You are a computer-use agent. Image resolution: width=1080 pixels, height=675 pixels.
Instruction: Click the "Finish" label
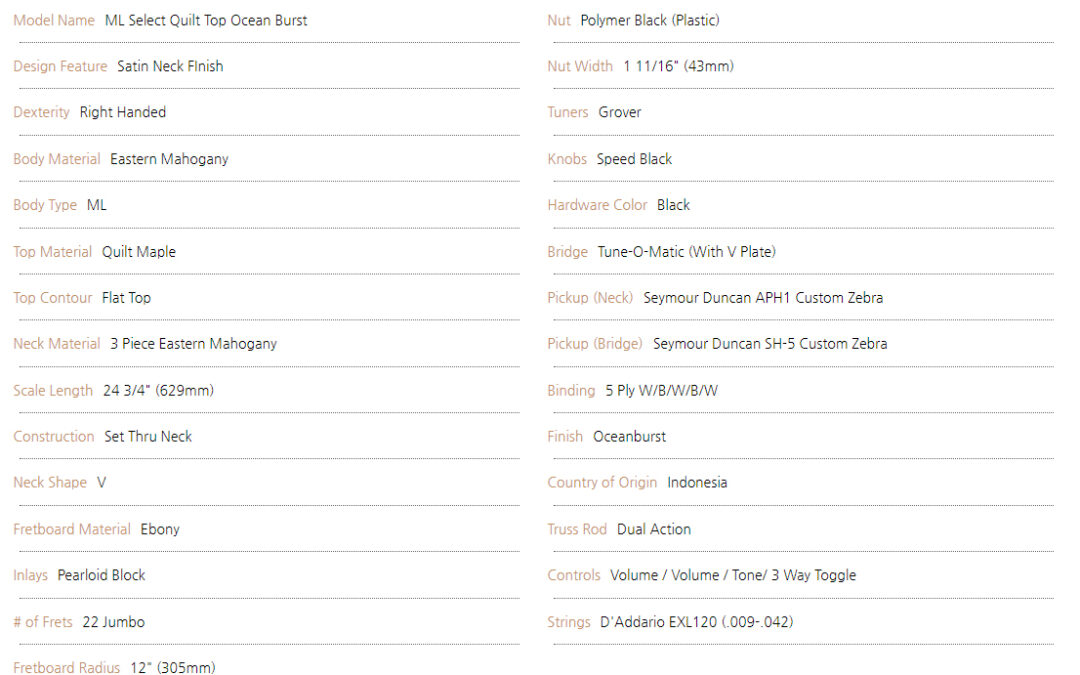[565, 437]
